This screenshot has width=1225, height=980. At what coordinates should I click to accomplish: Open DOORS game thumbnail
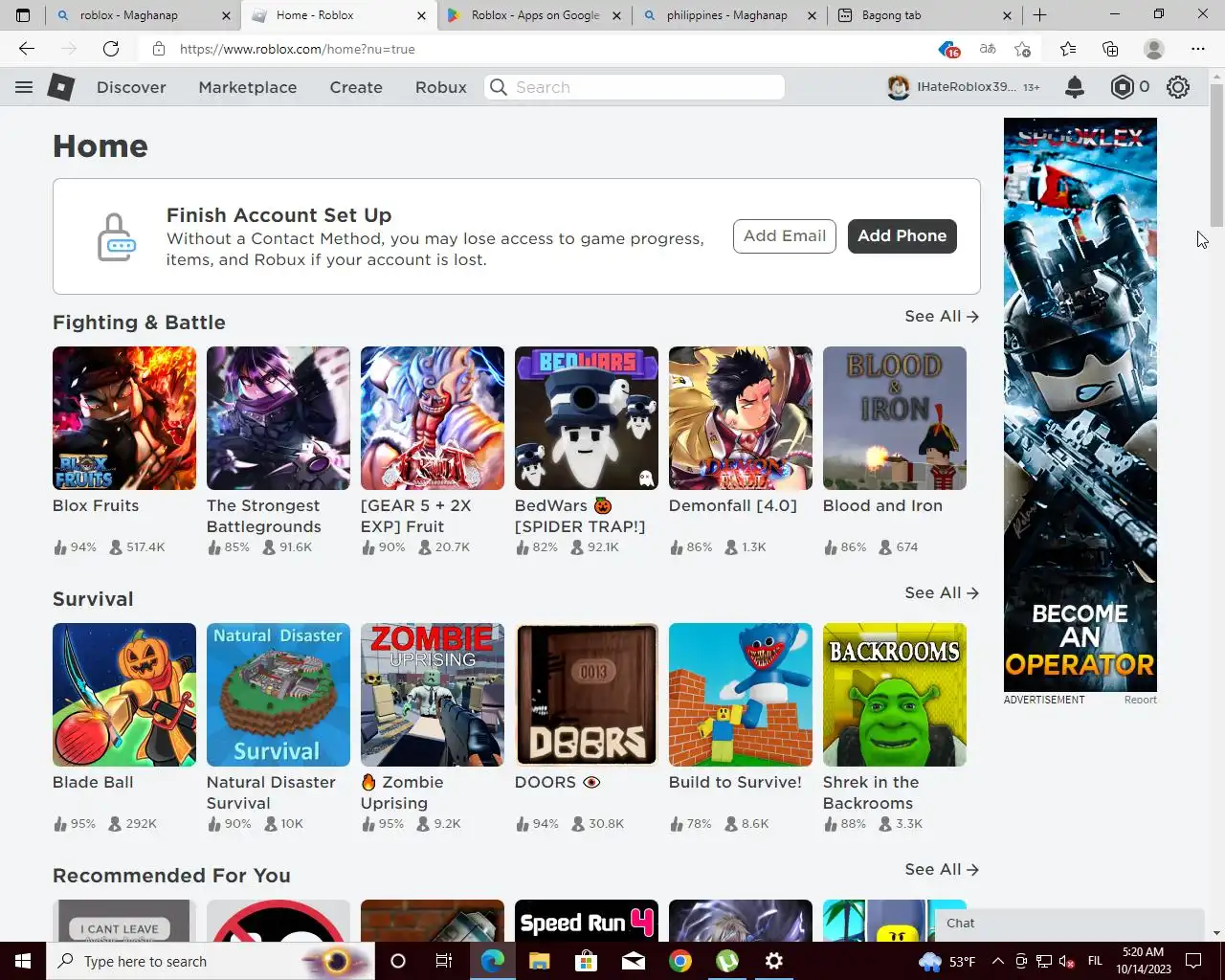pyautogui.click(x=587, y=695)
